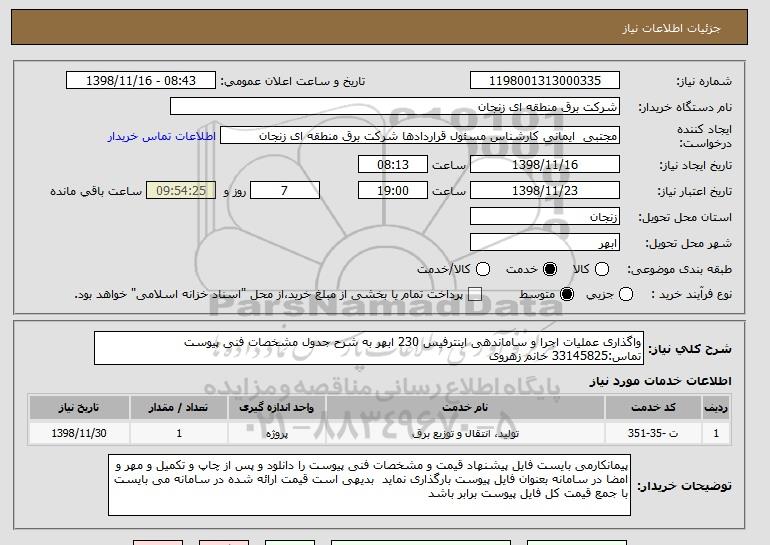Click the buyer name field شرکت برق منطقه ای زنجان
770x545 pixels.
[395, 107]
